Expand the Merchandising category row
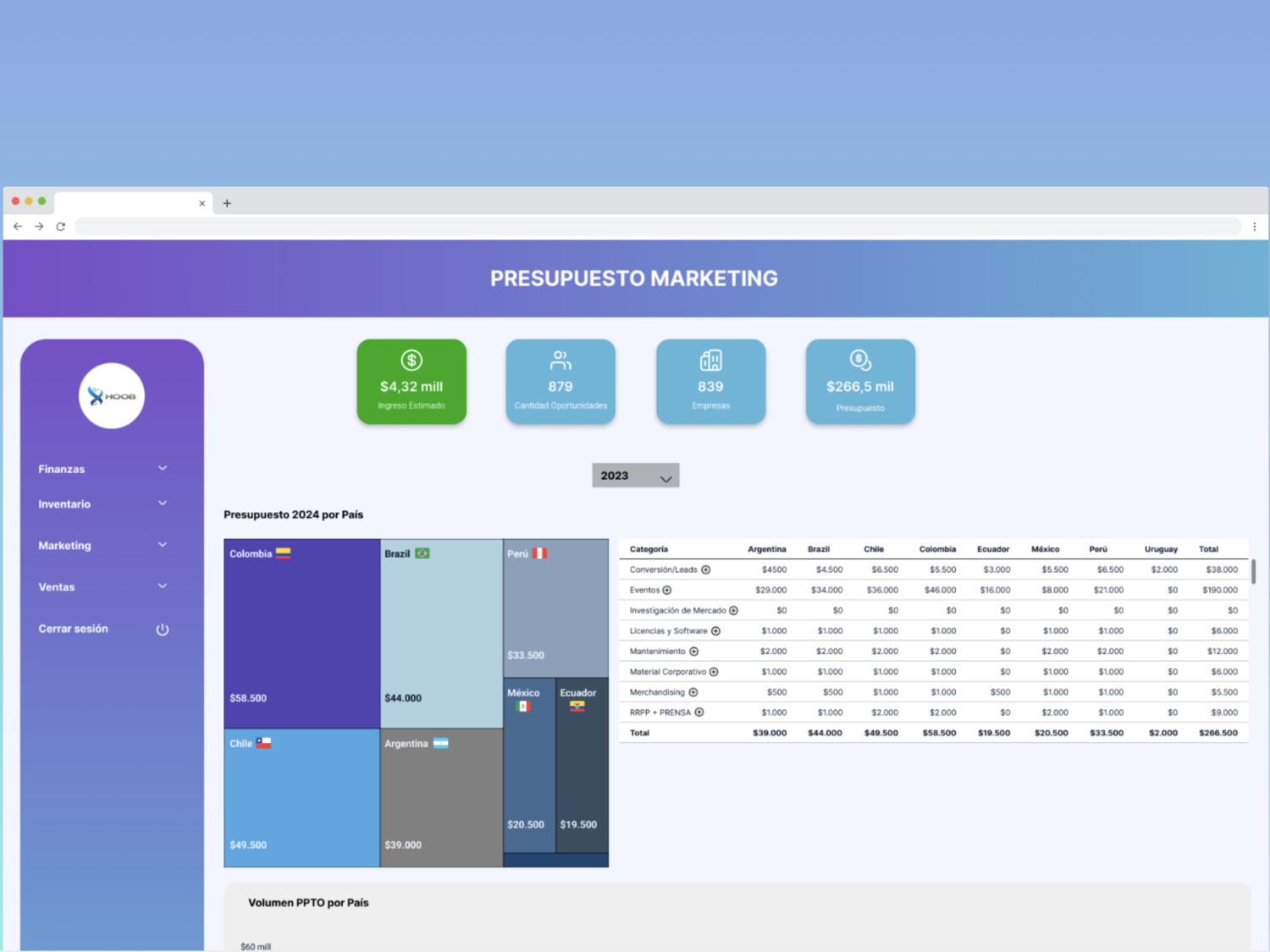The width and height of the screenshot is (1270, 952). (x=693, y=692)
